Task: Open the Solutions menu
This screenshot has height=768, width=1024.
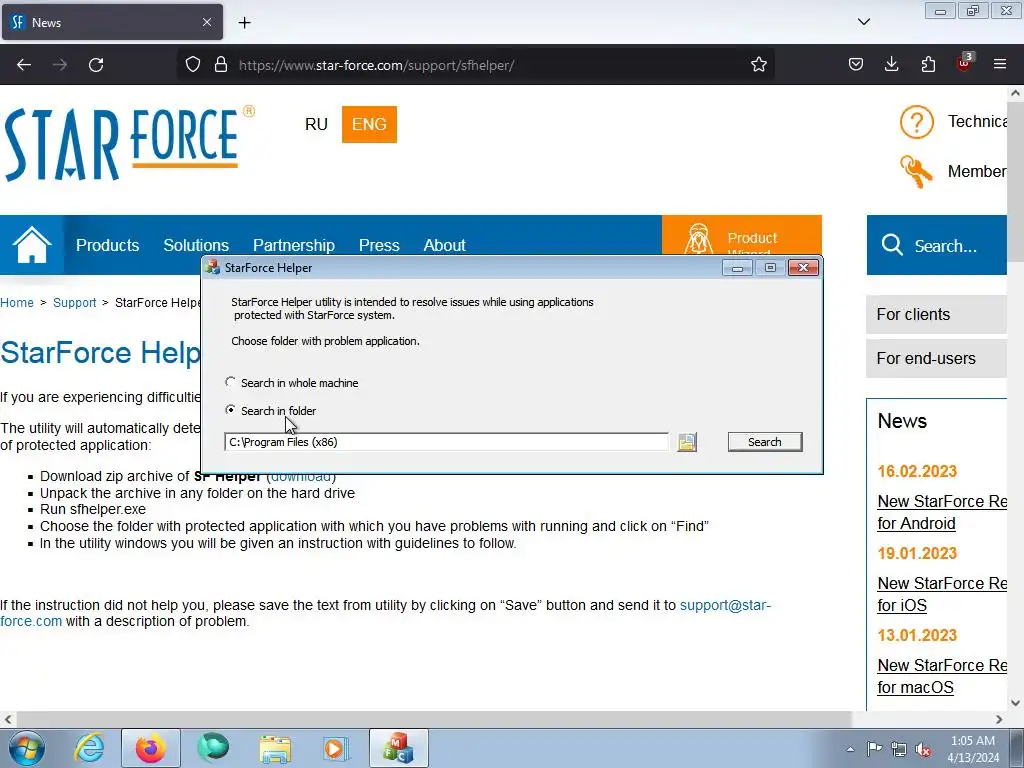Action: pos(196,245)
